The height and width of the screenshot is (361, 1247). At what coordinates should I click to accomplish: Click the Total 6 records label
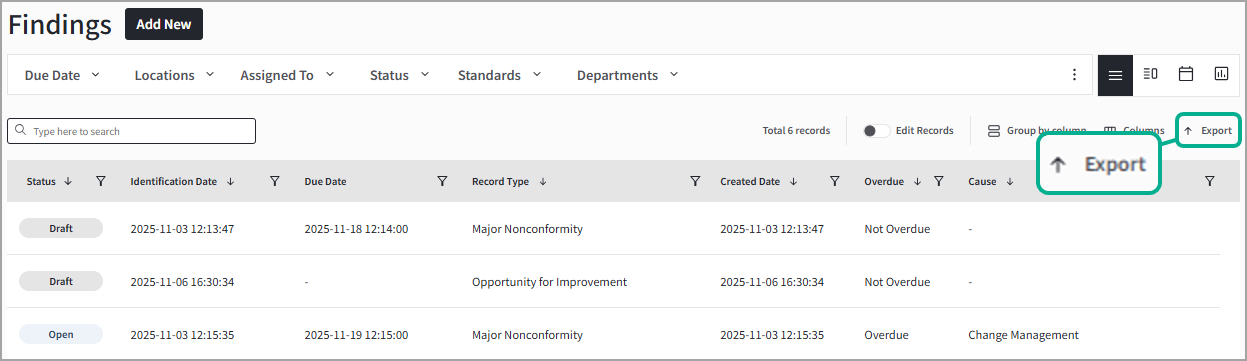pos(796,131)
